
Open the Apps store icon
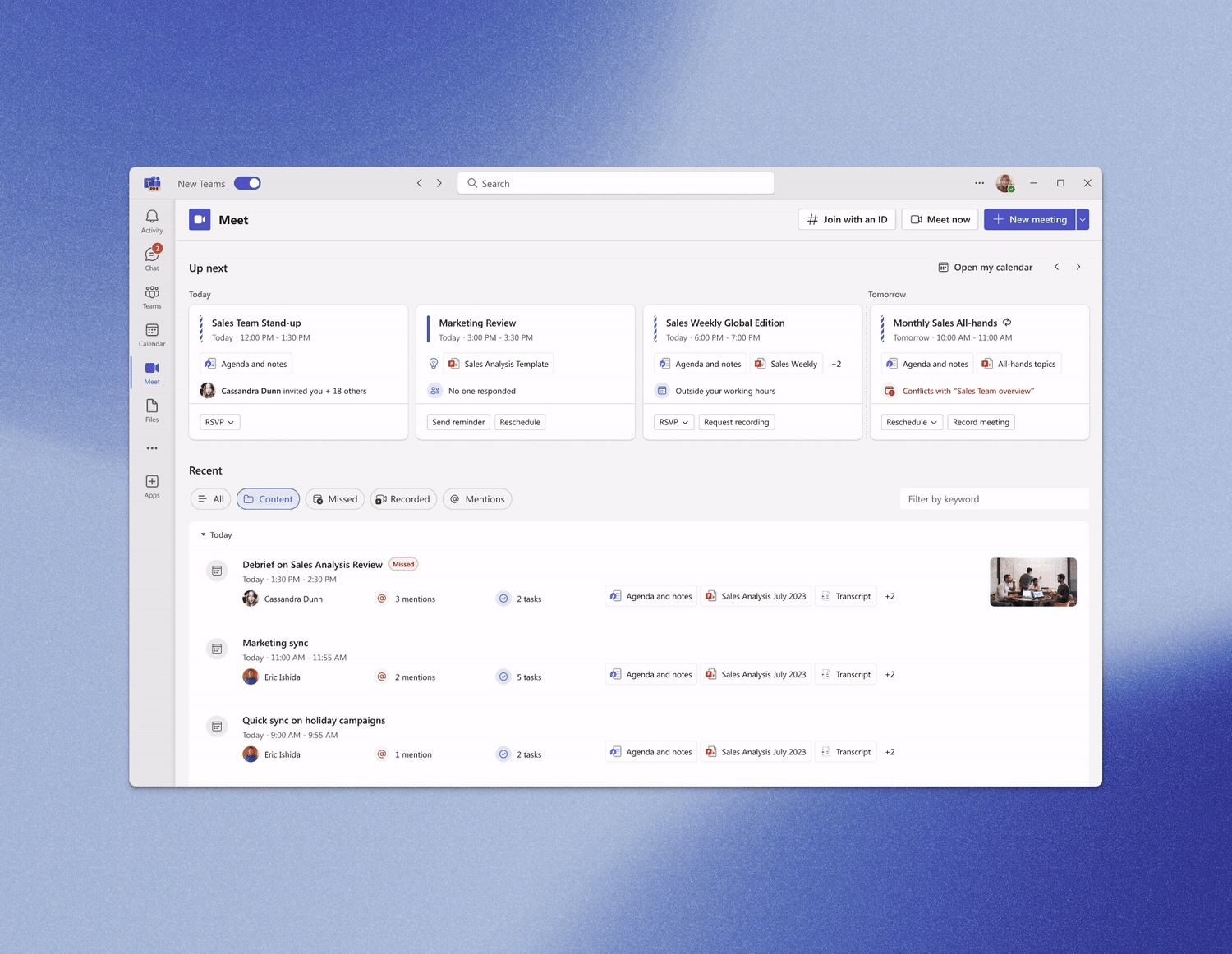[152, 486]
